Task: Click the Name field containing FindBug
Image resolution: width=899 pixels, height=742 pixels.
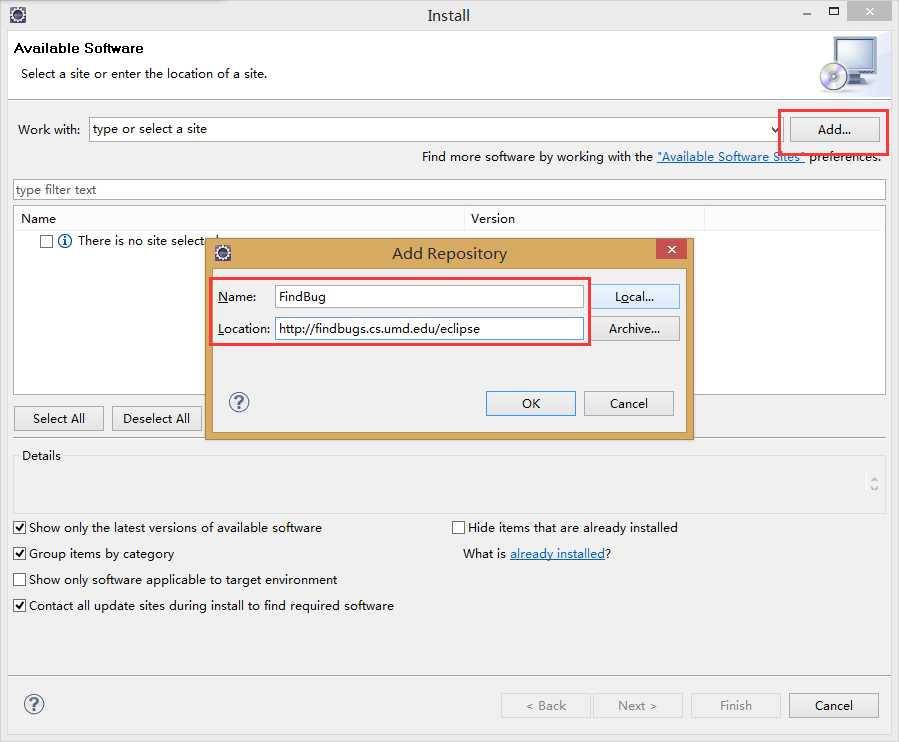Action: click(429, 296)
